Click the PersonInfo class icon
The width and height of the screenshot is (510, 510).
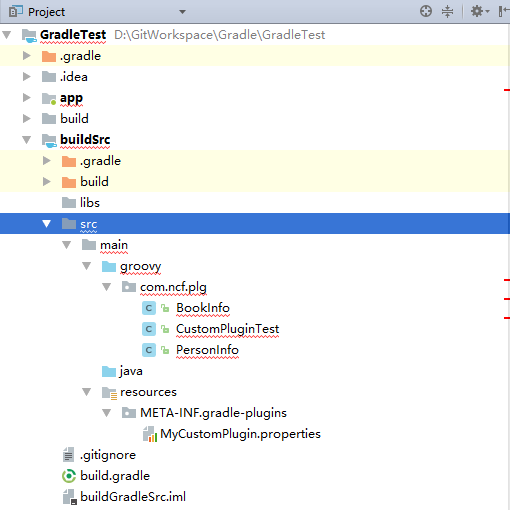click(149, 350)
